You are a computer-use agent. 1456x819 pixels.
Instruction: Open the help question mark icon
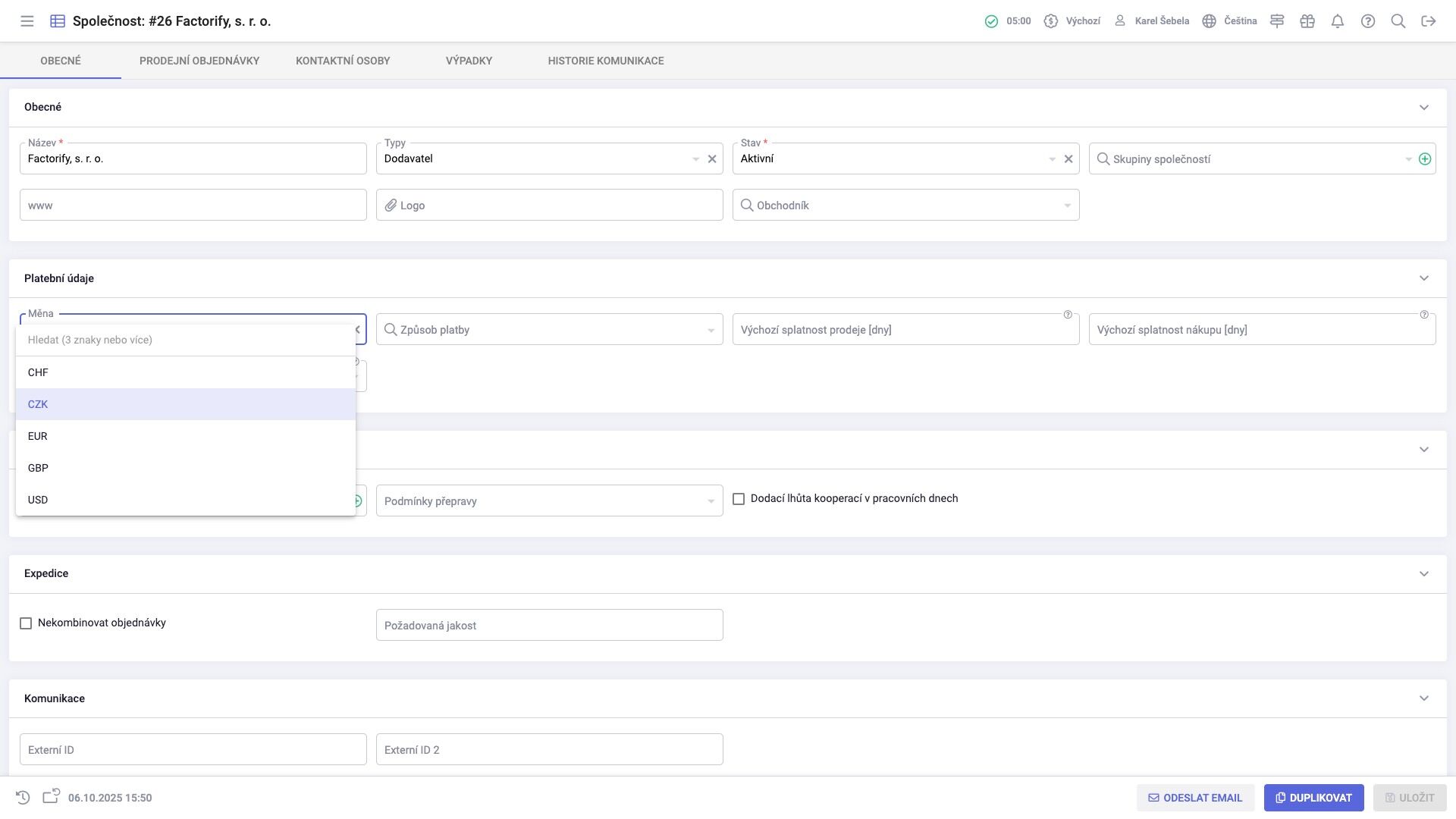1368,21
